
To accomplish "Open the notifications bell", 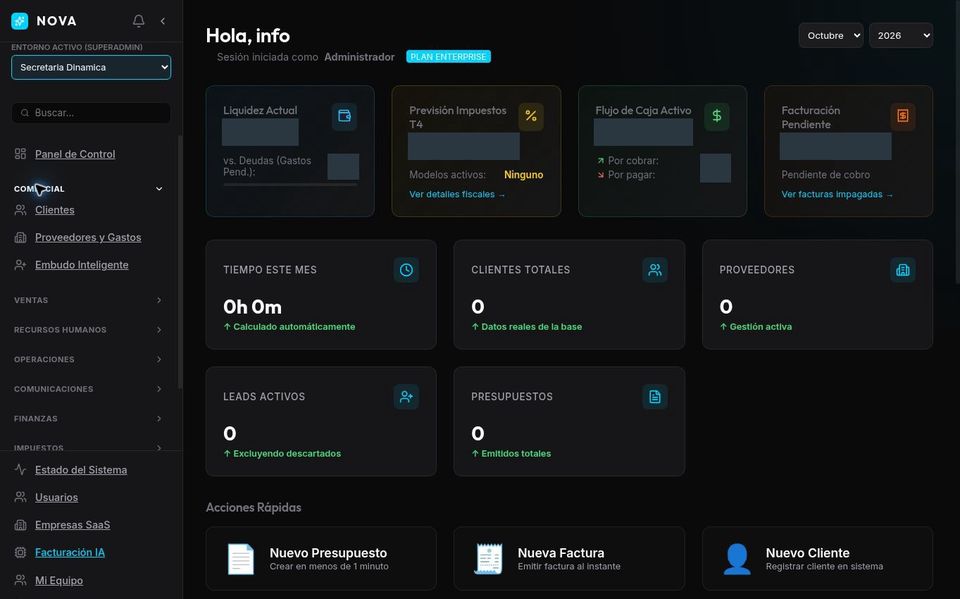I will (x=139, y=21).
